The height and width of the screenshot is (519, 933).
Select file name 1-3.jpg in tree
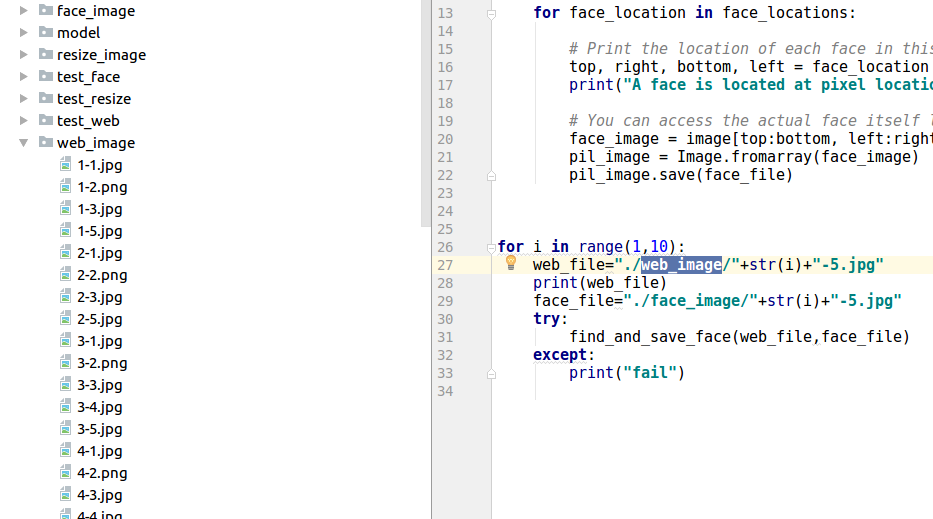pyautogui.click(x=99, y=210)
